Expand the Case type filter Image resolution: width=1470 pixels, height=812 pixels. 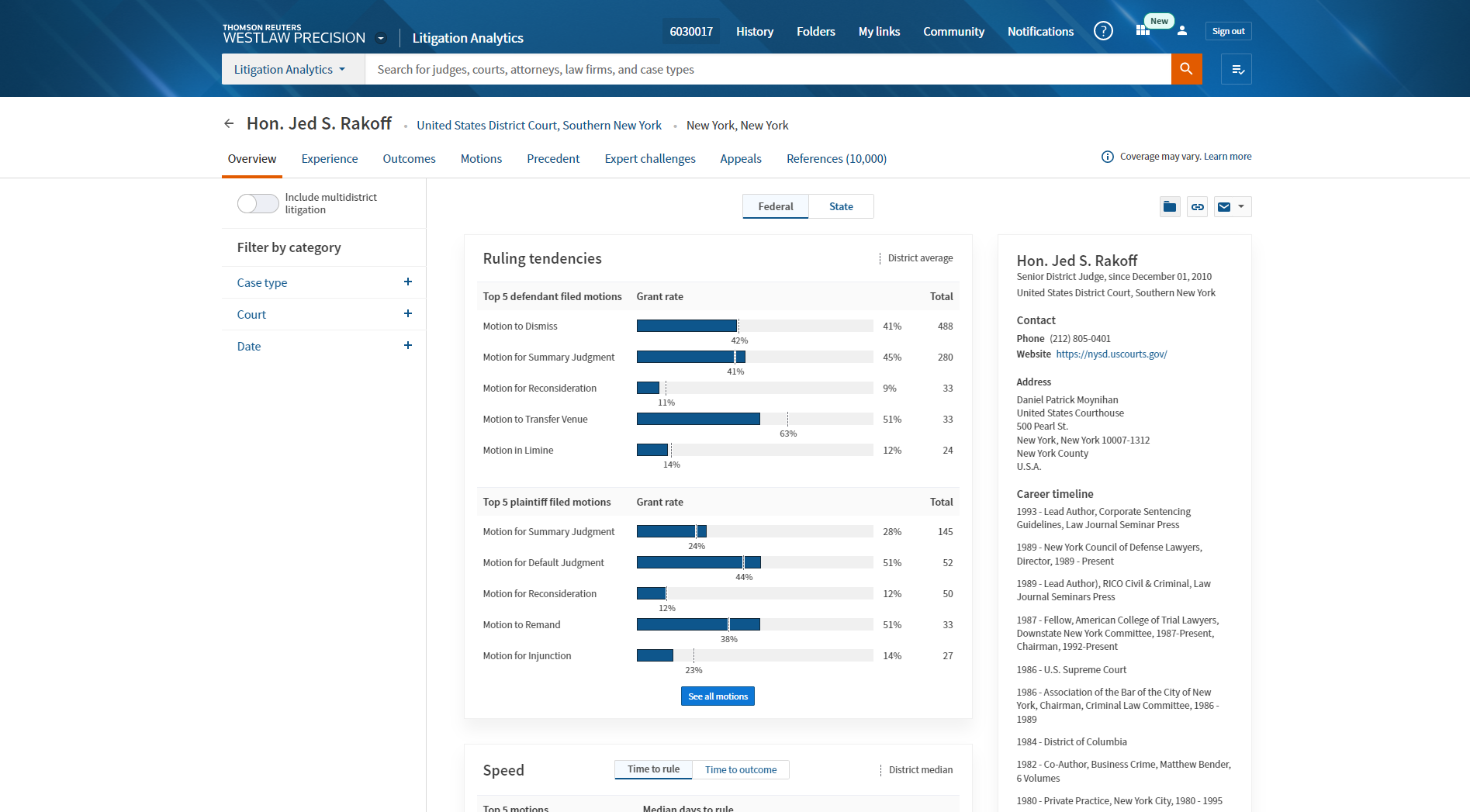408,282
